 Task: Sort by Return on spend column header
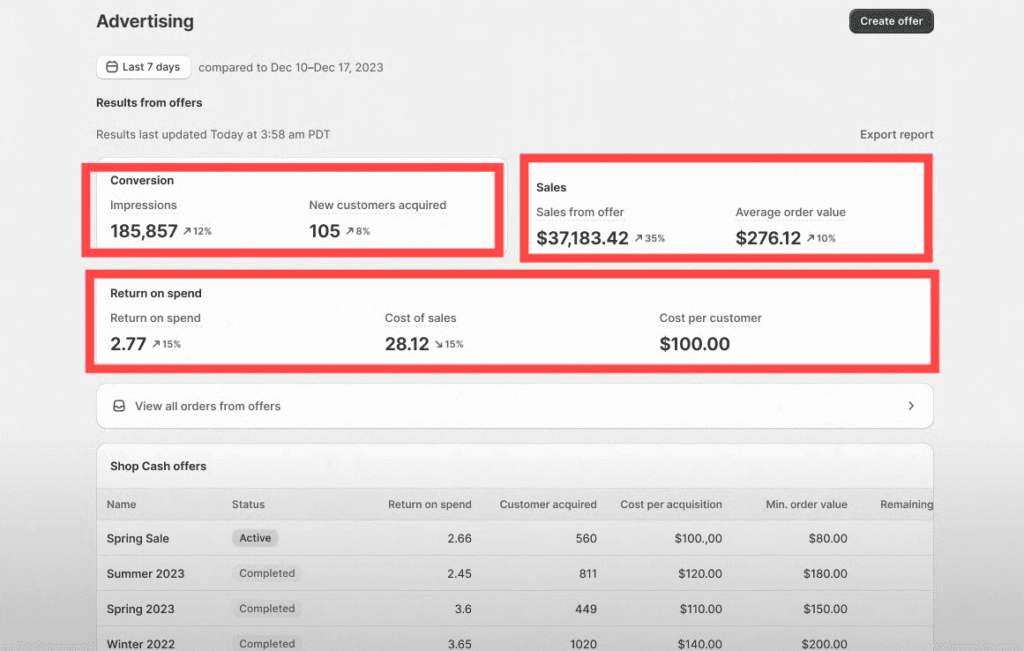pos(429,505)
